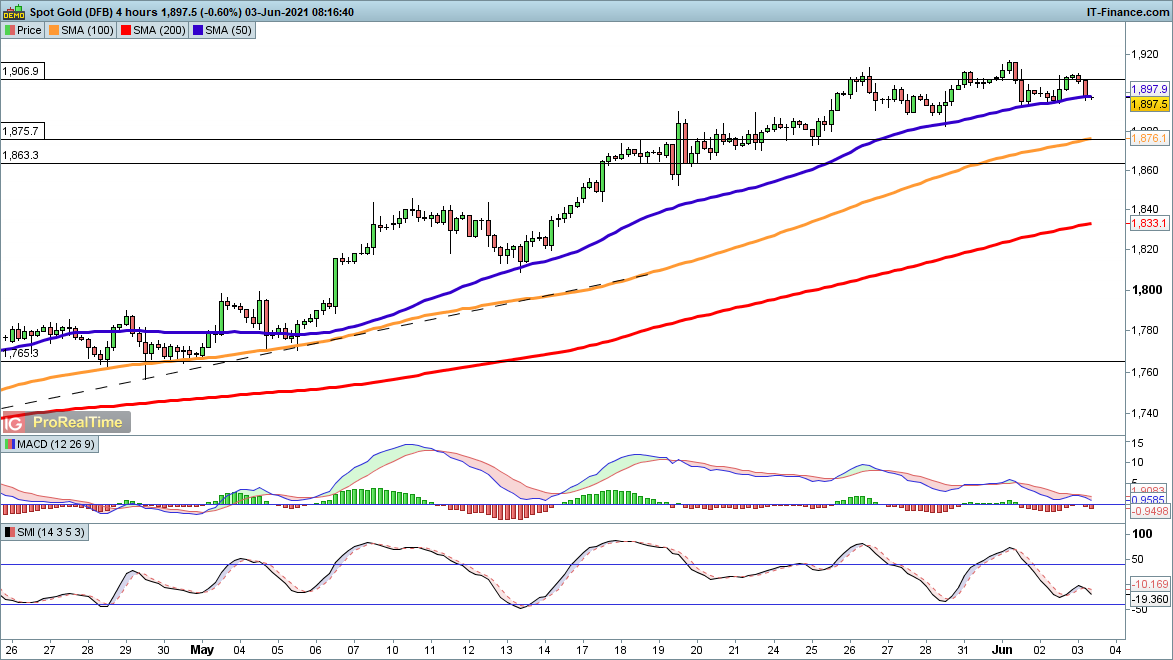Click the red 1,833.1 SMA value tag
The height and width of the screenshot is (660, 1173).
point(1143,223)
